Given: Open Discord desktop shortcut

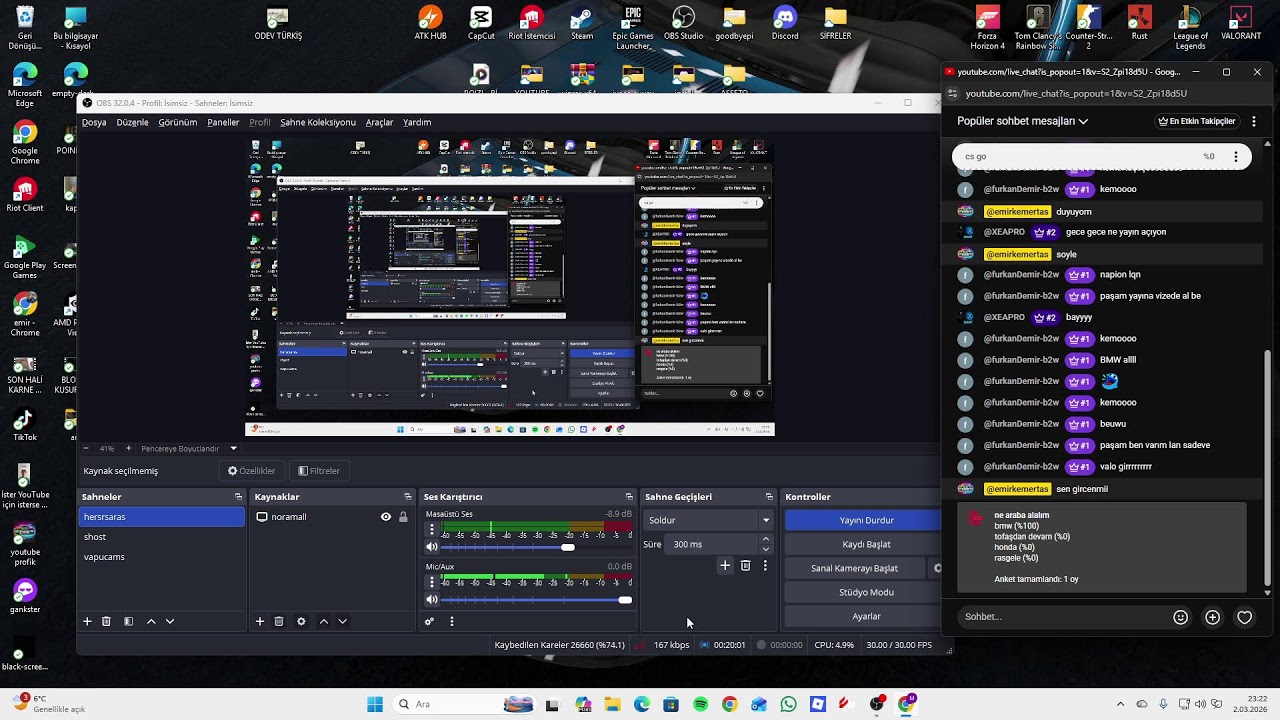Looking at the screenshot, I should (x=785, y=24).
